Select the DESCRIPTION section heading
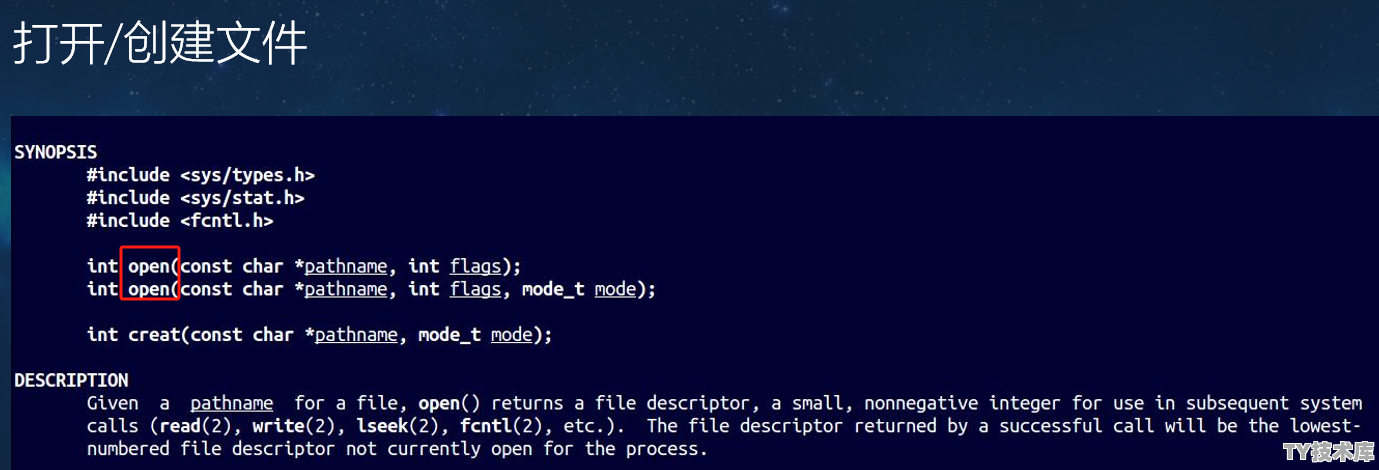This screenshot has height=470, width=1379. tap(71, 380)
